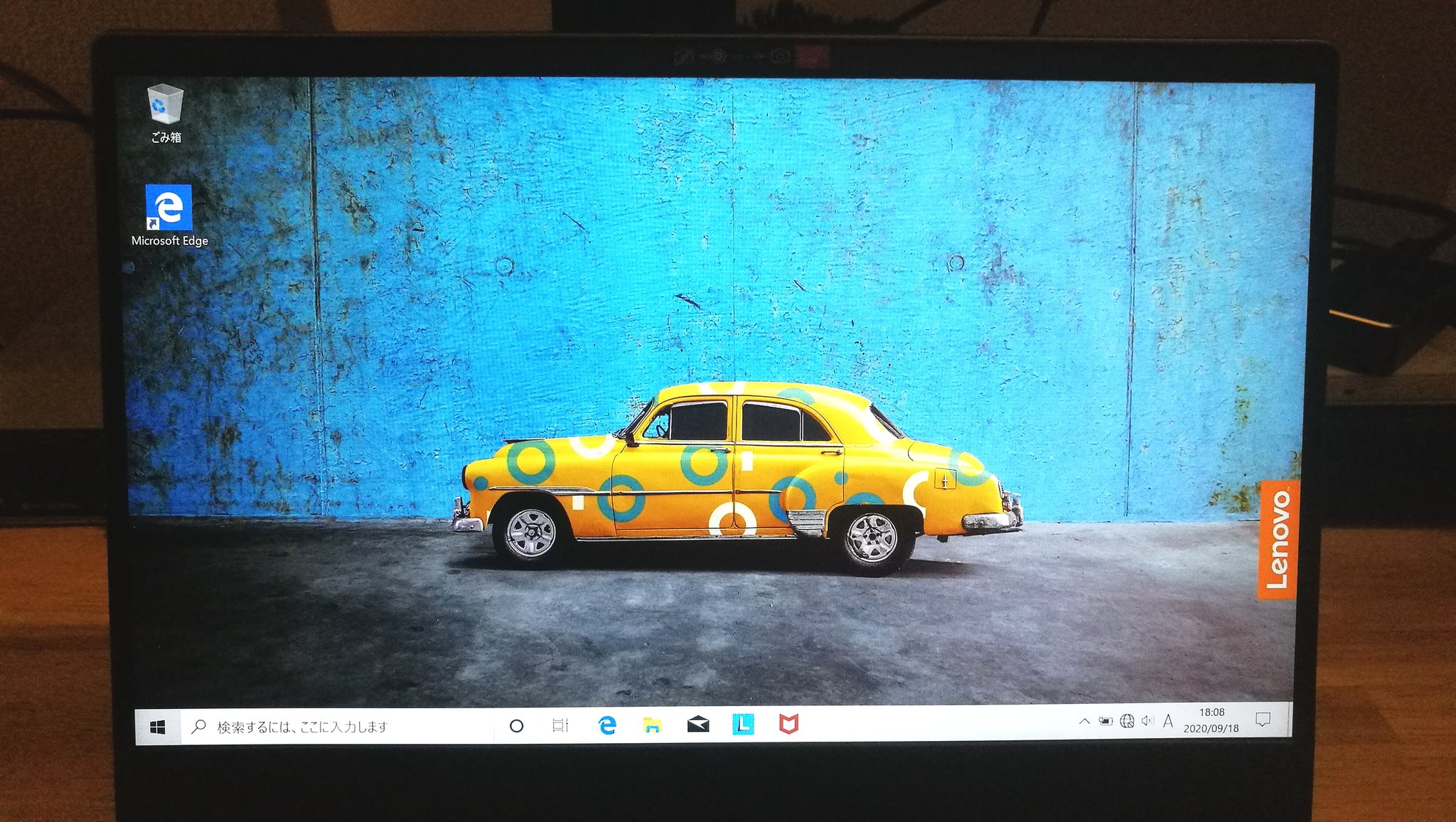Screen dimensions: 1456x822
Task: Open Cortana circle button on taskbar
Action: [x=517, y=726]
